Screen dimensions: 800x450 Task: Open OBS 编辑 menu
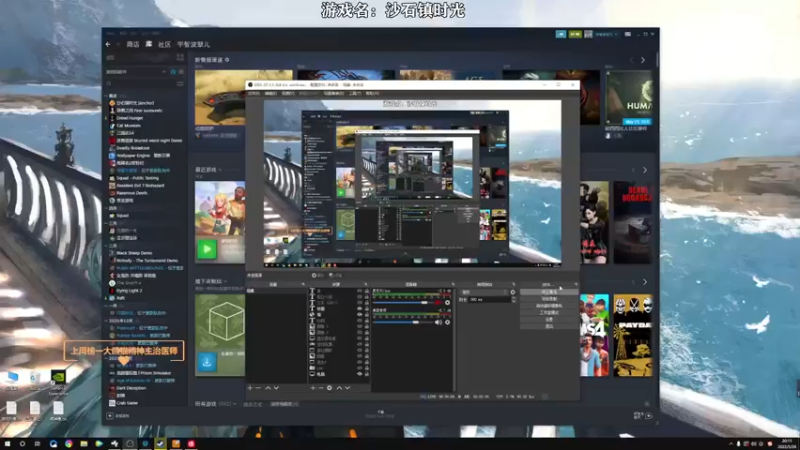270,93
